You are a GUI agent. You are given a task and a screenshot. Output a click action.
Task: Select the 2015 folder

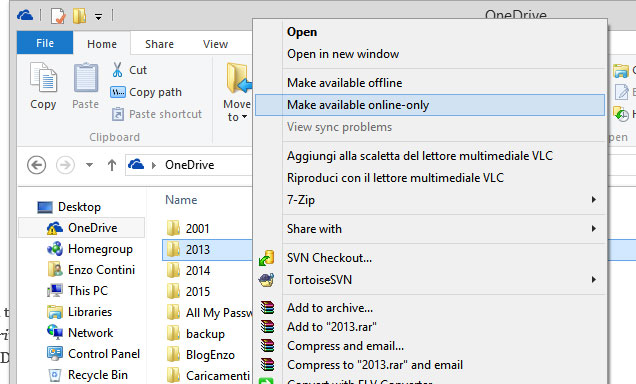(x=188, y=292)
